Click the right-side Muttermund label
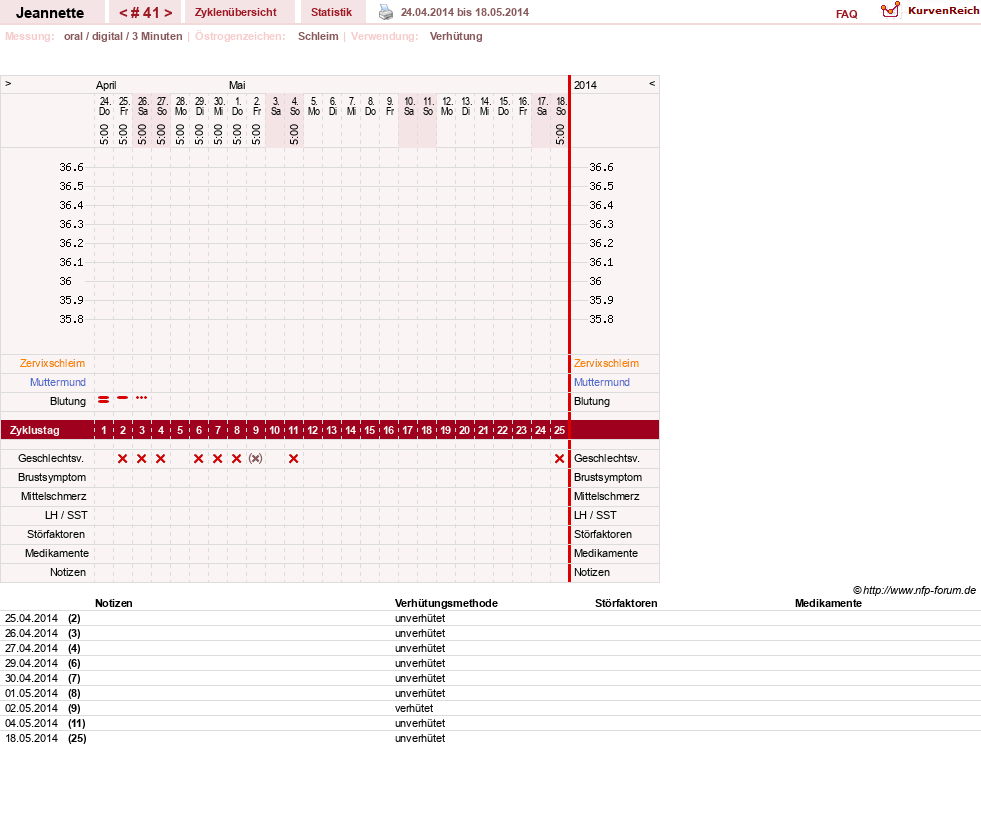This screenshot has height=822, width=981. point(602,382)
